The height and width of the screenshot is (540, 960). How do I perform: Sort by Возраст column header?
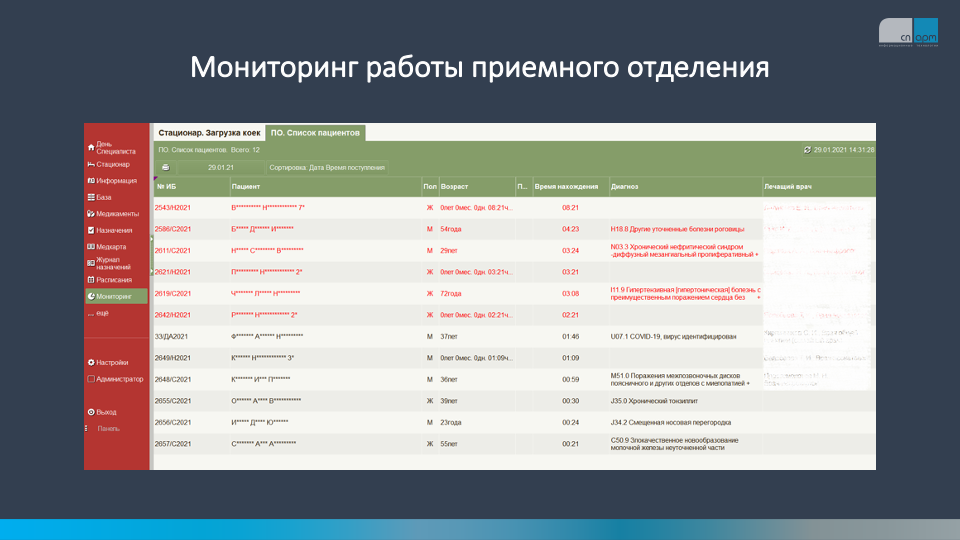477,187
